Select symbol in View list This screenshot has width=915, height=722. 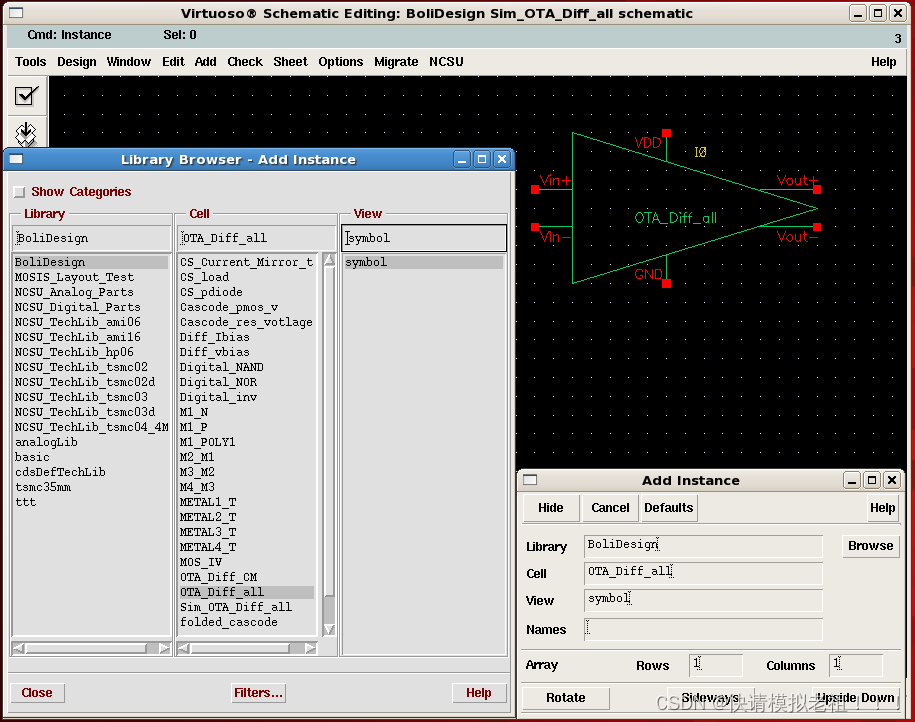(x=424, y=262)
